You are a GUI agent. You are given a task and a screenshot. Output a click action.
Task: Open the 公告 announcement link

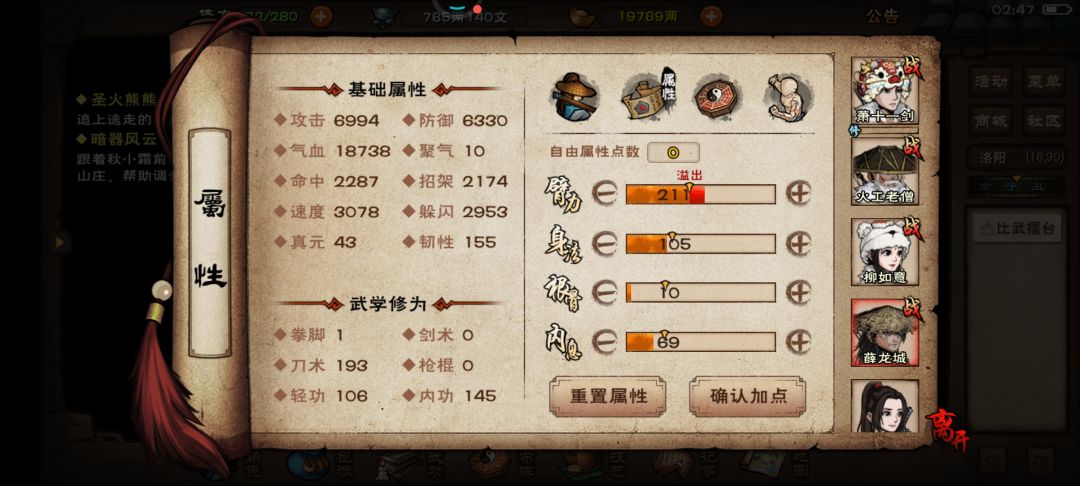[882, 17]
